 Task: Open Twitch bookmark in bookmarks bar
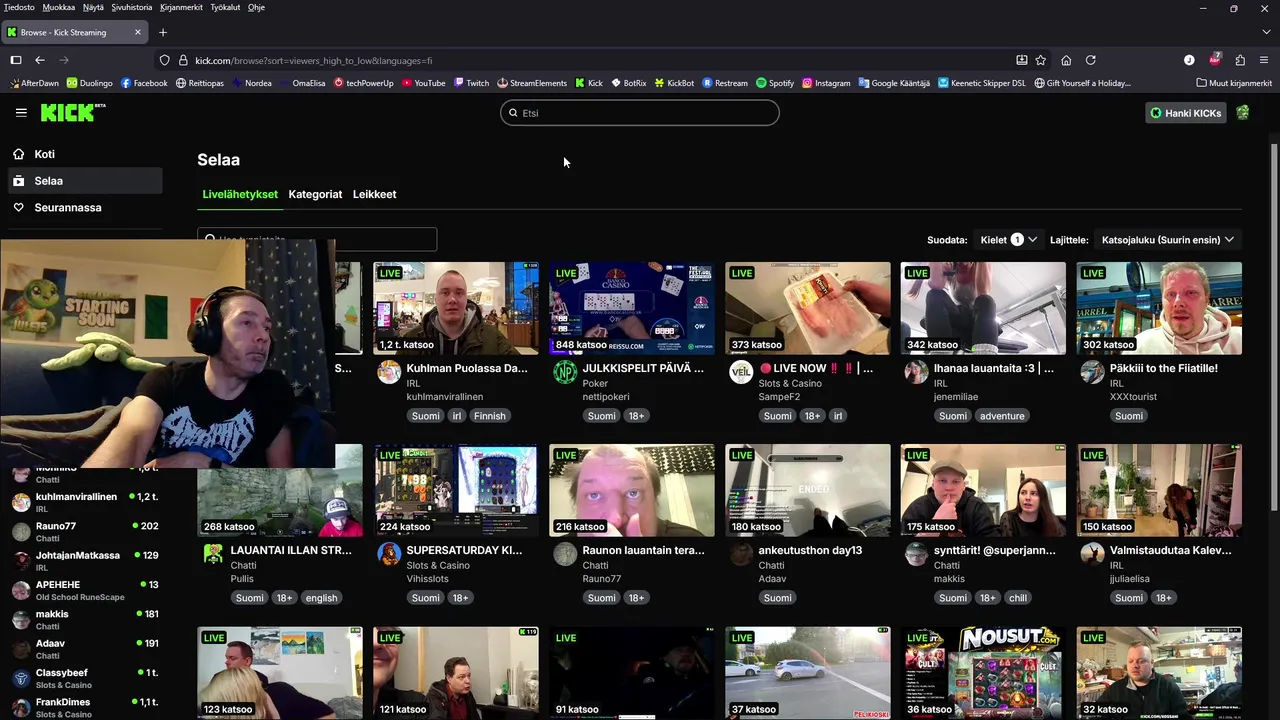tap(471, 83)
